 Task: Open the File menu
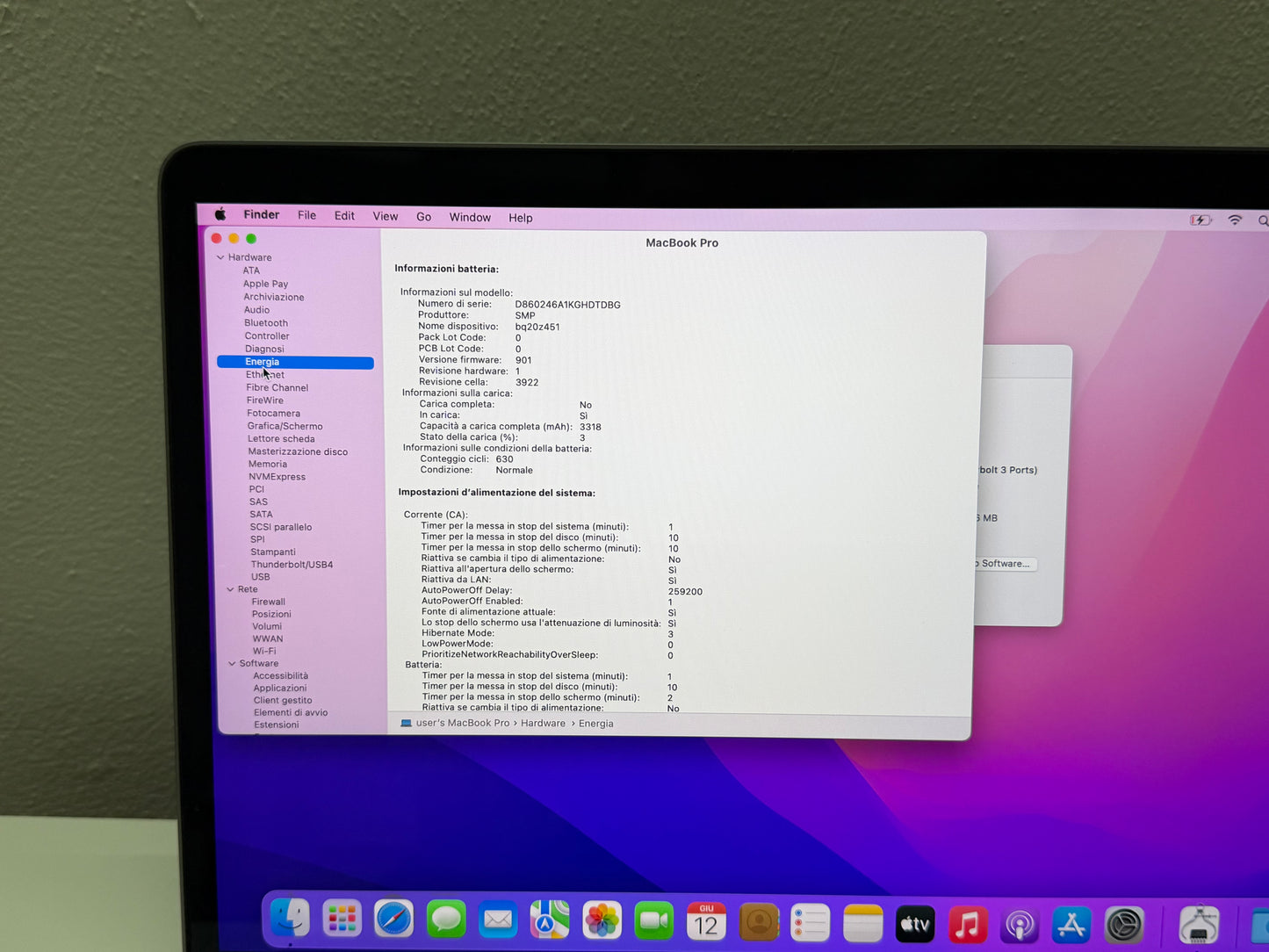coord(306,215)
